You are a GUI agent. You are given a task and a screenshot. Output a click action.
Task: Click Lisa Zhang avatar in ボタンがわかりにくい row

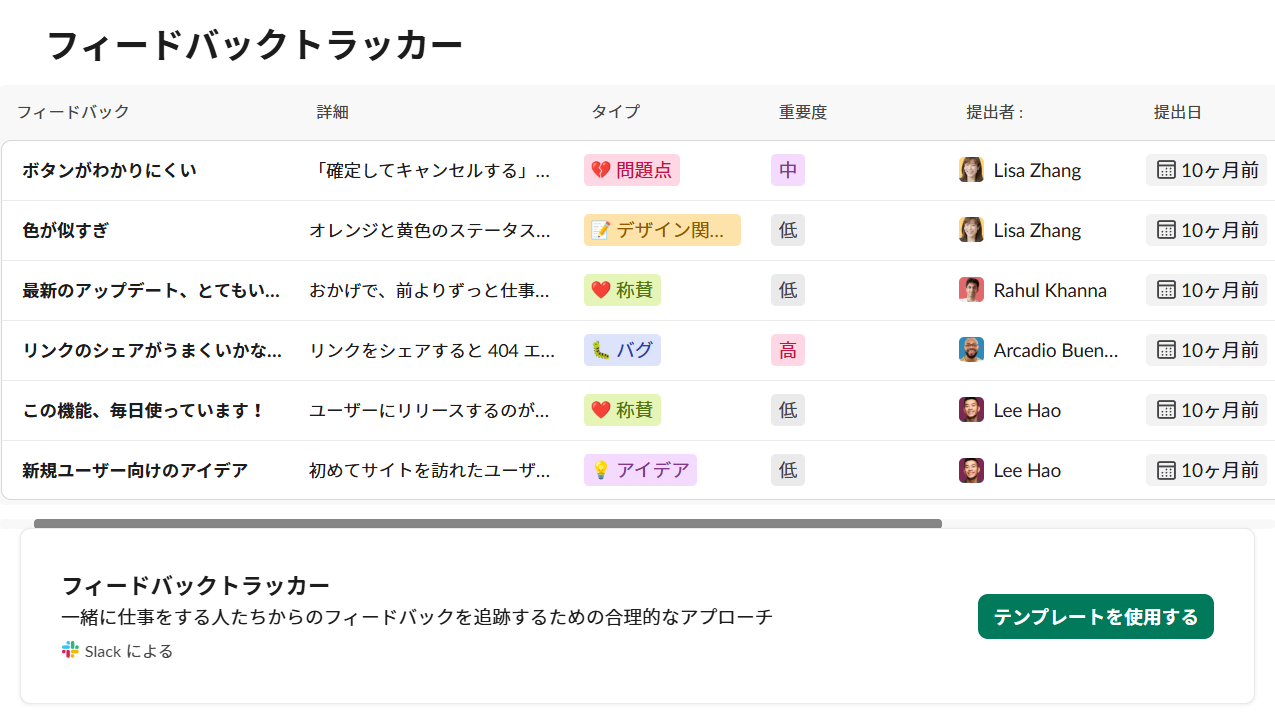[x=971, y=170]
